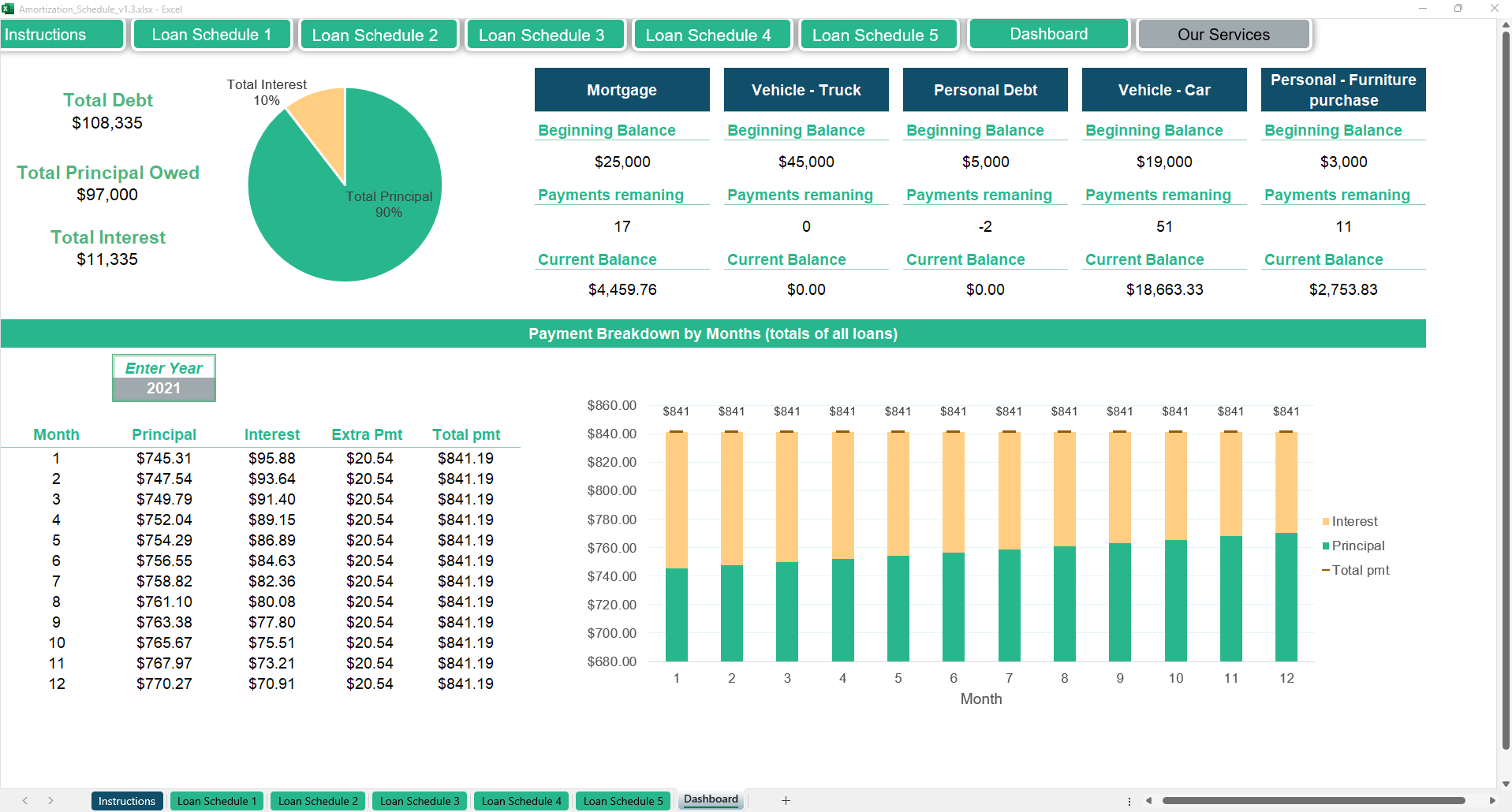Image resolution: width=1512 pixels, height=812 pixels.
Task: Click the previous sheet navigation arrow
Action: (x=25, y=800)
